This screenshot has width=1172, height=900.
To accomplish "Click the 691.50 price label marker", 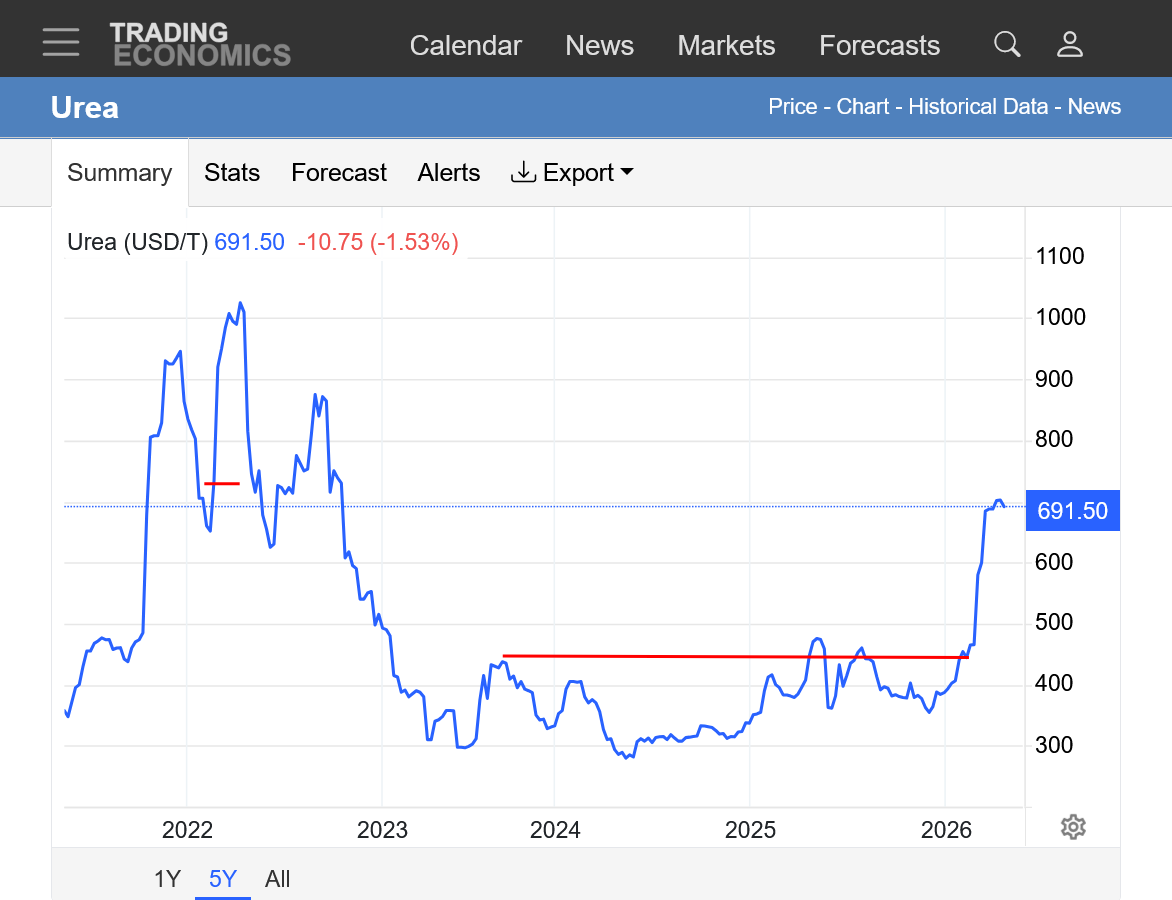I will pos(1073,511).
